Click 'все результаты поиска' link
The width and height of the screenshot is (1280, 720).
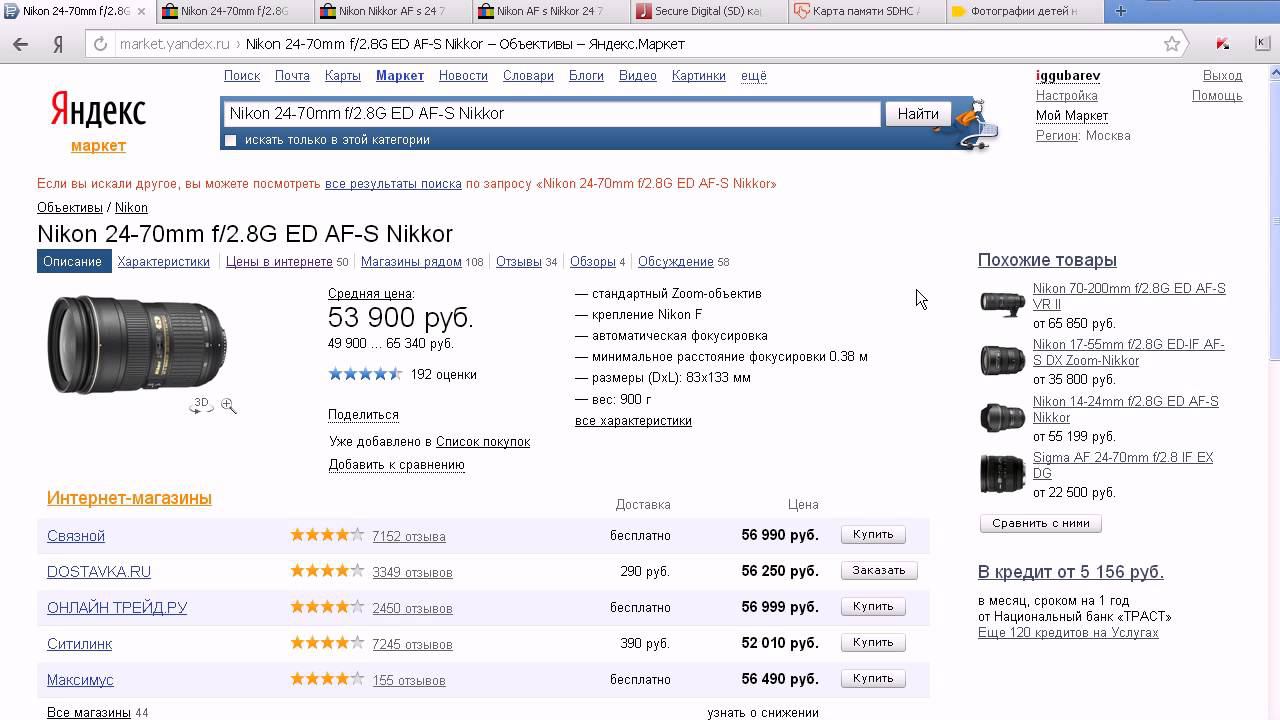click(393, 184)
